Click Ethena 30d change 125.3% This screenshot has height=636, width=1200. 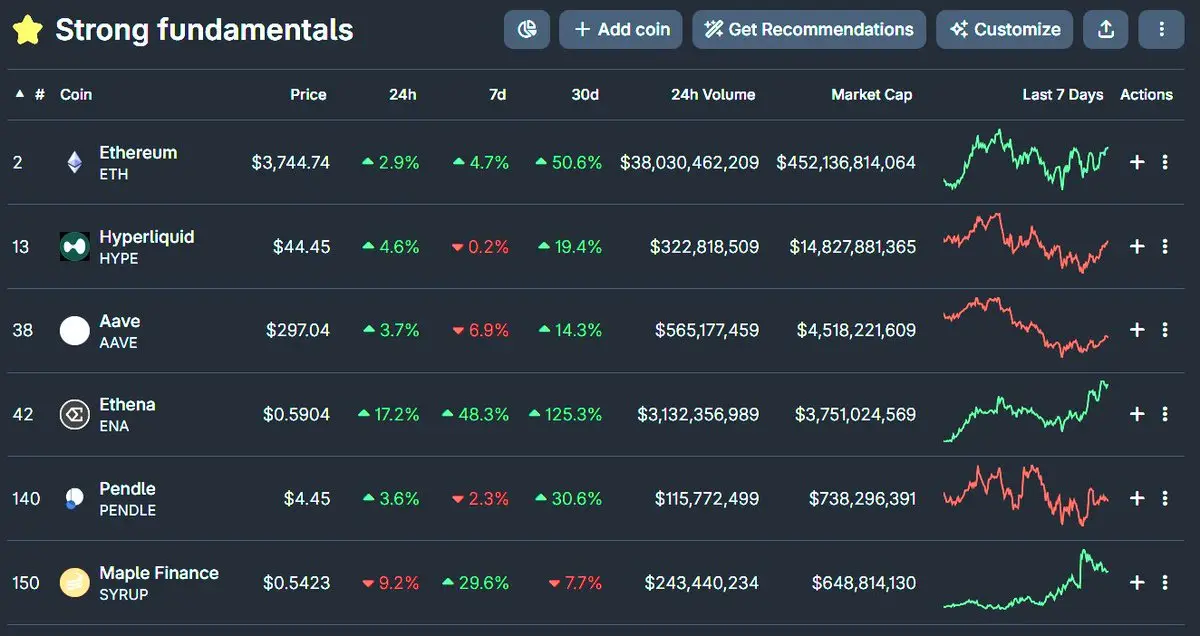565,414
